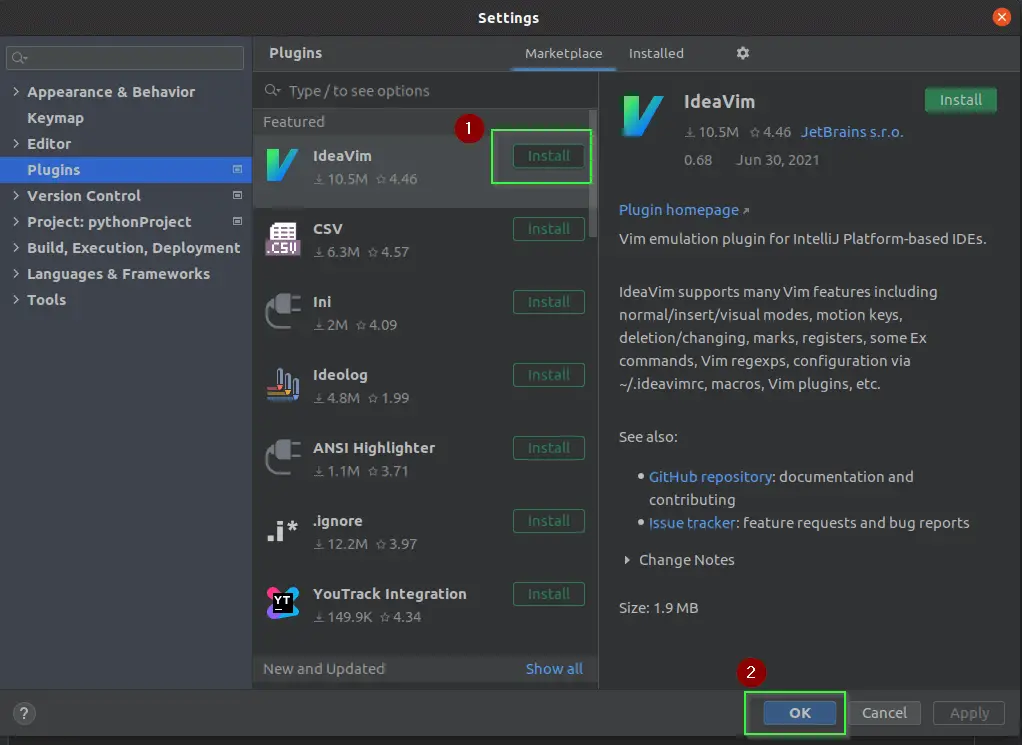Expand the Appearance & Behavior section

pos(16,91)
